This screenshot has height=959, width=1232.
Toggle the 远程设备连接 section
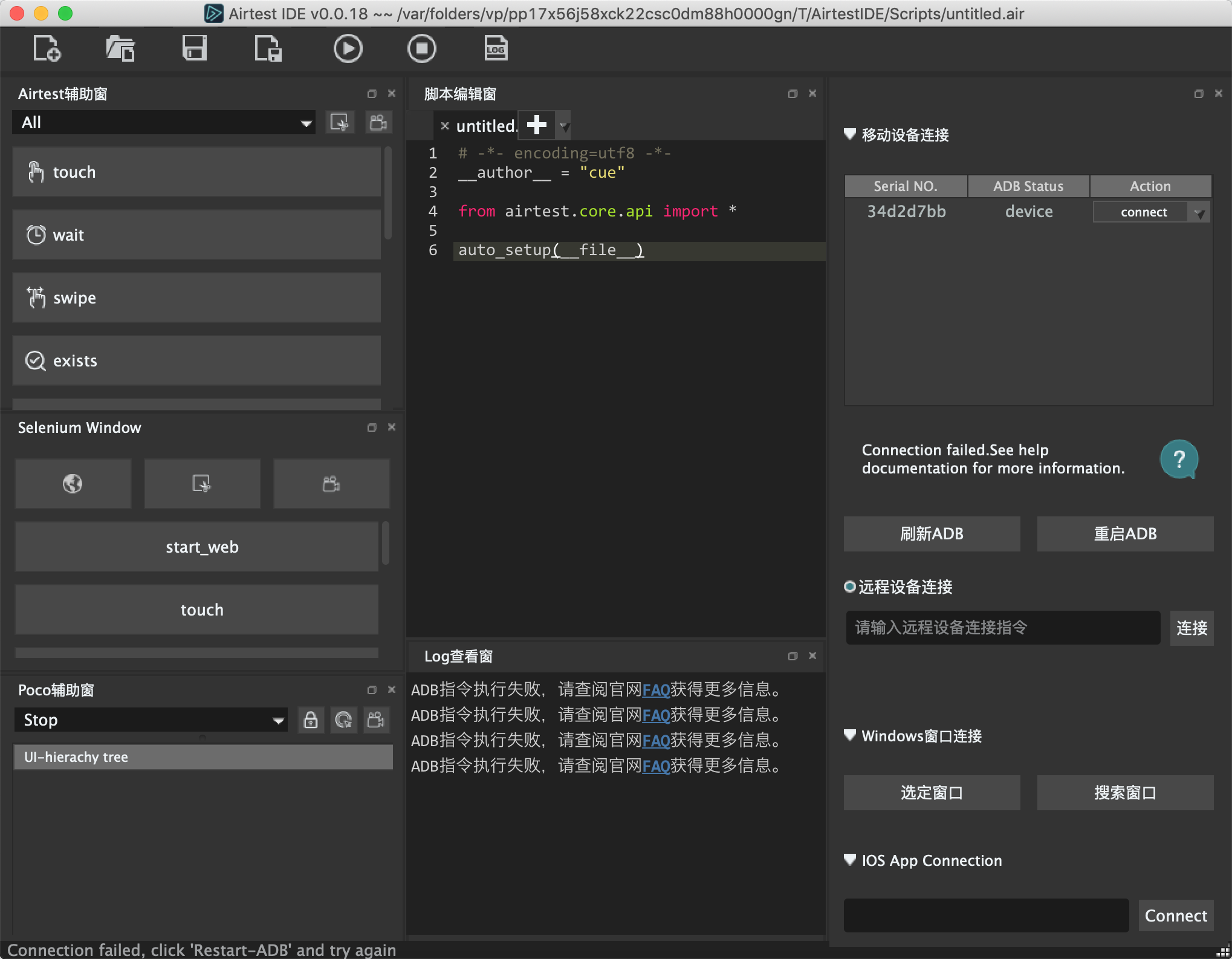849,587
